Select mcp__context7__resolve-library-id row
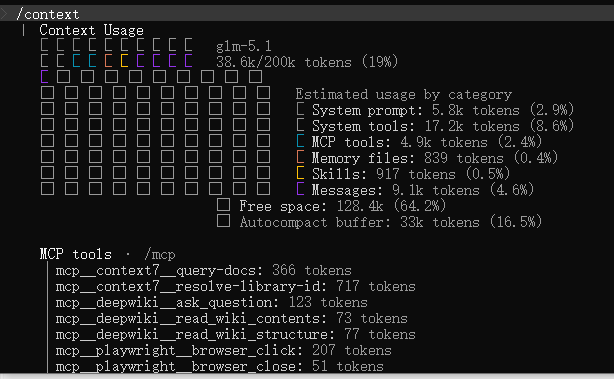The width and height of the screenshot is (614, 379). point(235,287)
